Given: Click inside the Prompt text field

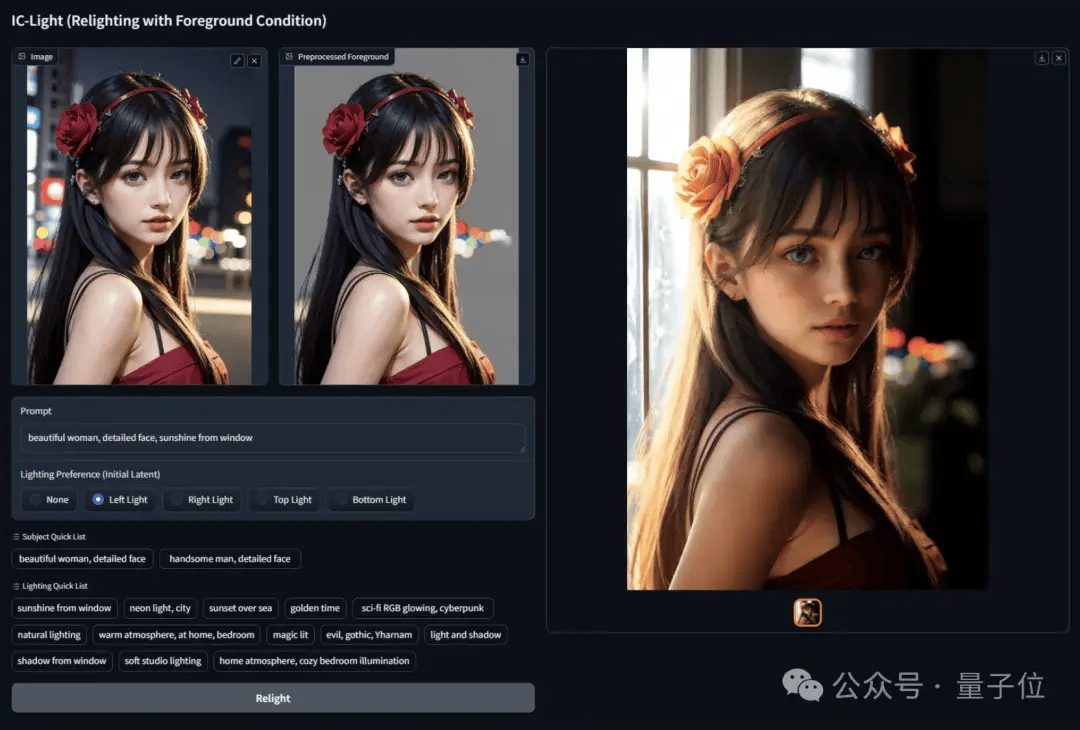Looking at the screenshot, I should coord(272,438).
